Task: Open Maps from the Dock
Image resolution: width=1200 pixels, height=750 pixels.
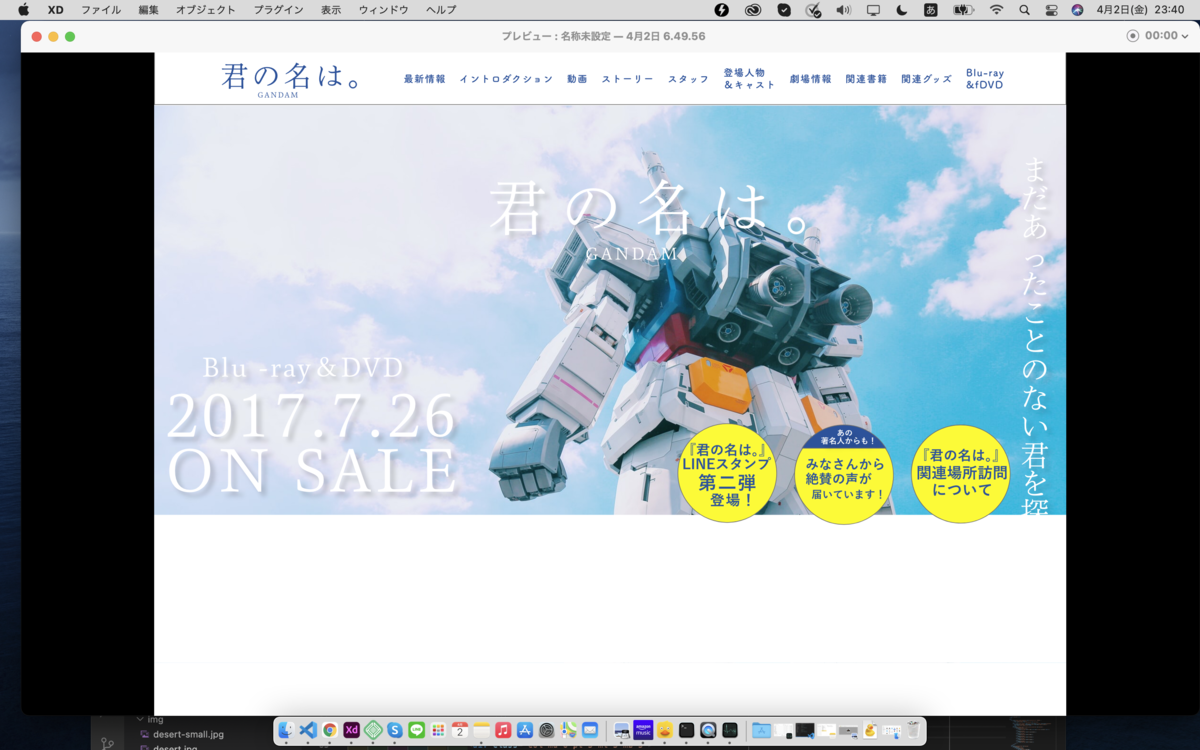Action: [569, 730]
